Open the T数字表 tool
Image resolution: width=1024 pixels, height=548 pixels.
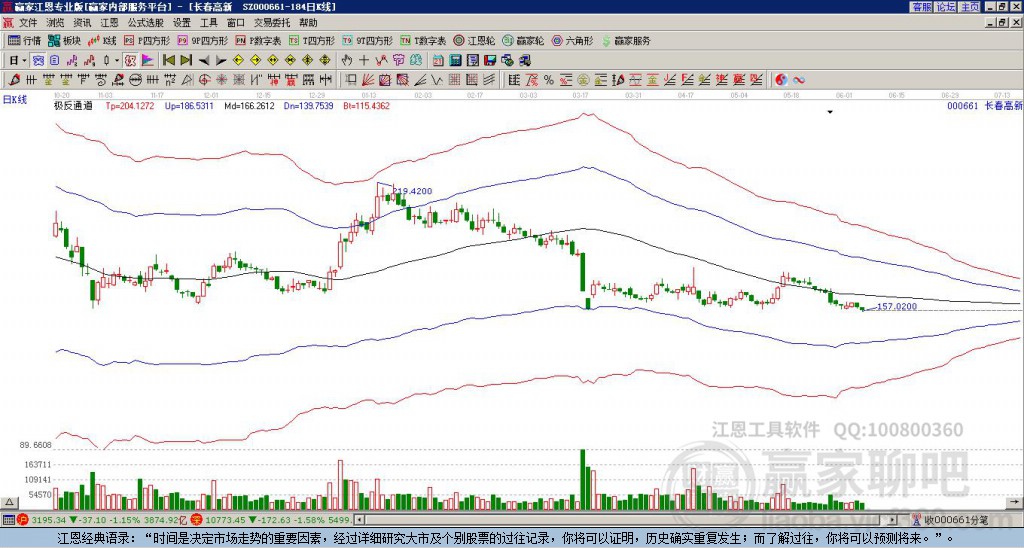tap(423, 40)
